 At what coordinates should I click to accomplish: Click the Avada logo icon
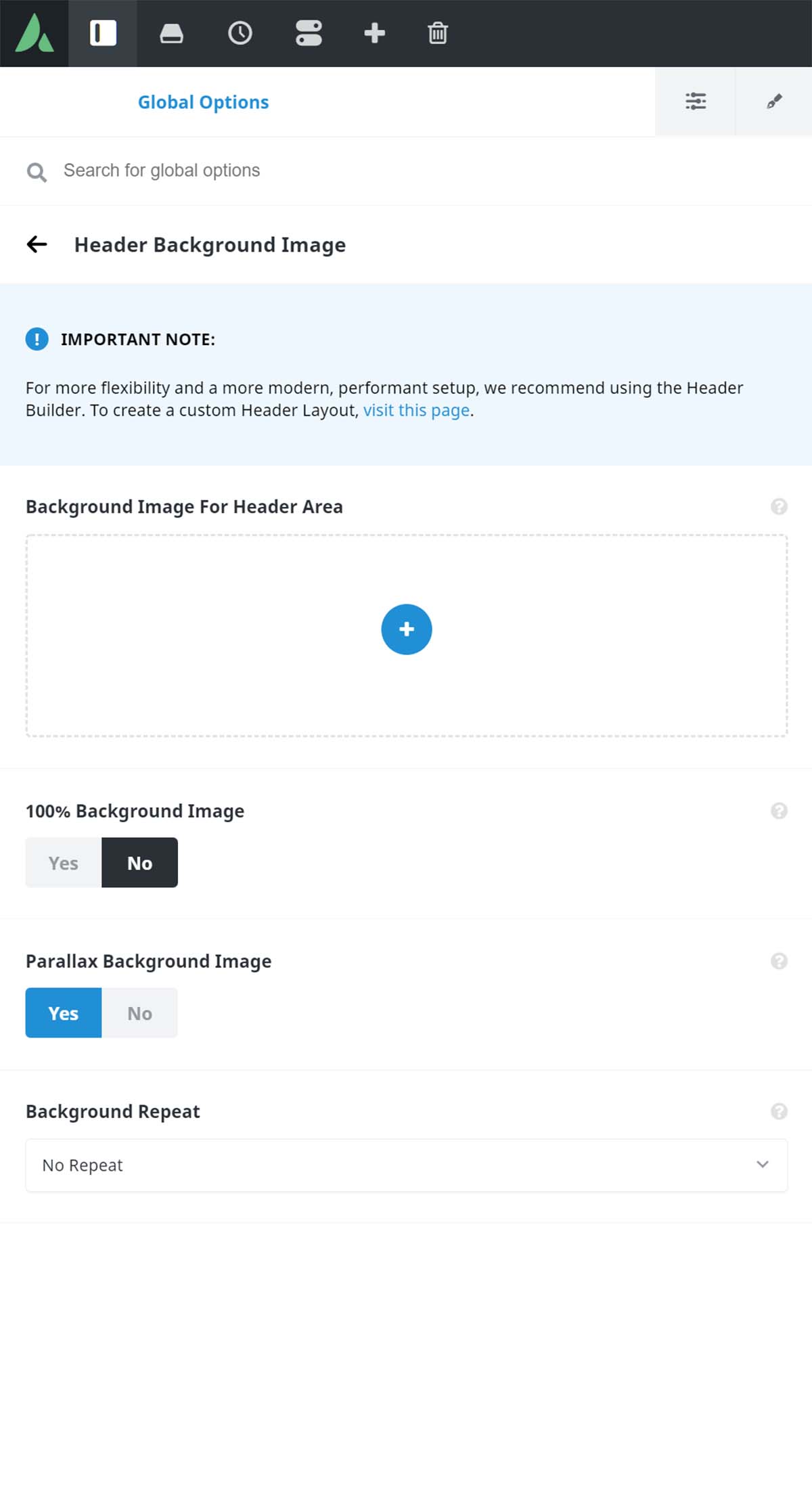[x=34, y=33]
